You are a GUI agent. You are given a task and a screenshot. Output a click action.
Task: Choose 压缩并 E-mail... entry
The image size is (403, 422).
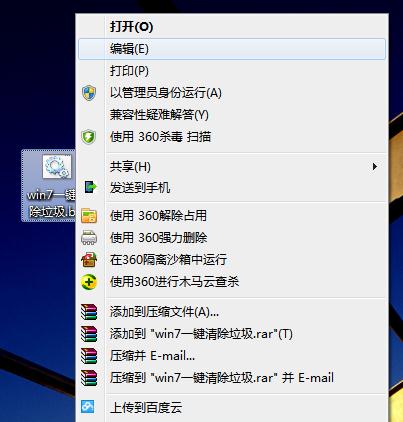232,356
